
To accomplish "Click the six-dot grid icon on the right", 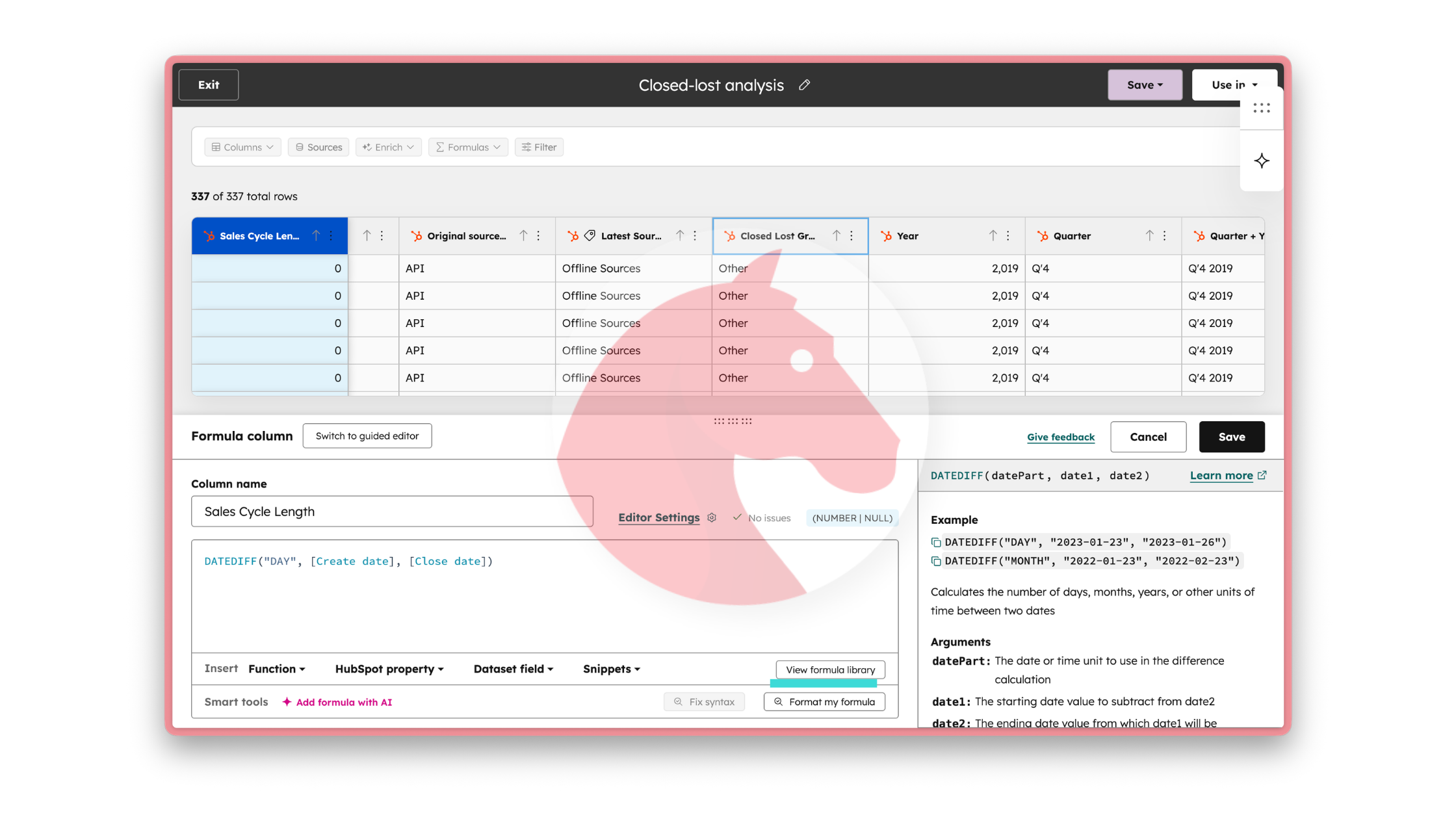I will (1261, 109).
